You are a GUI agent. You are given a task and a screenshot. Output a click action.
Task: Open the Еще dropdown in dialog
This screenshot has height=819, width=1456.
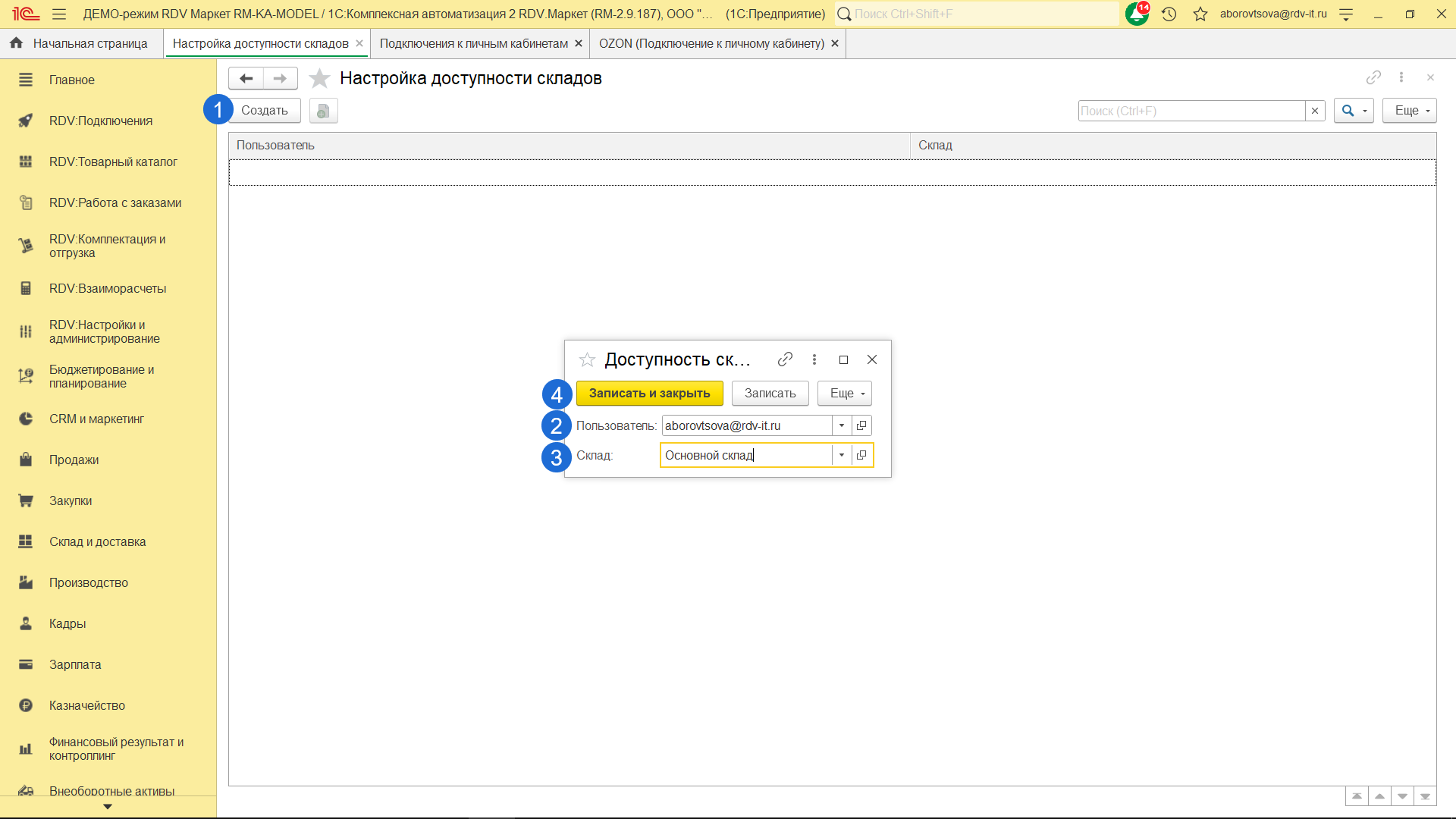point(846,393)
